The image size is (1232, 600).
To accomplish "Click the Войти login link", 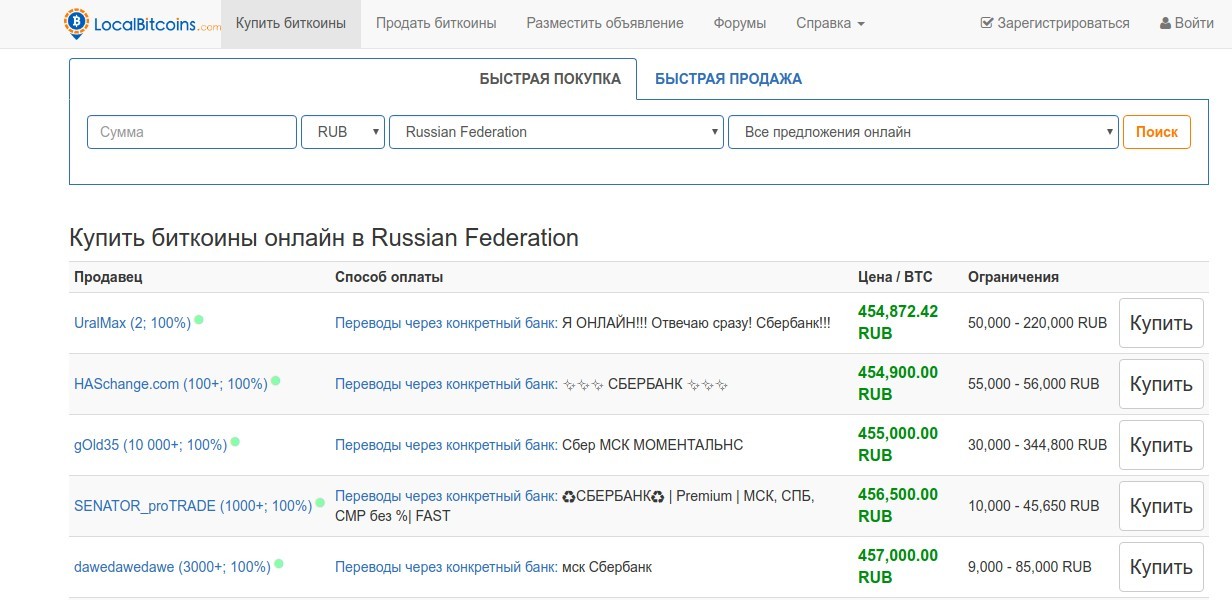I will point(1187,23).
